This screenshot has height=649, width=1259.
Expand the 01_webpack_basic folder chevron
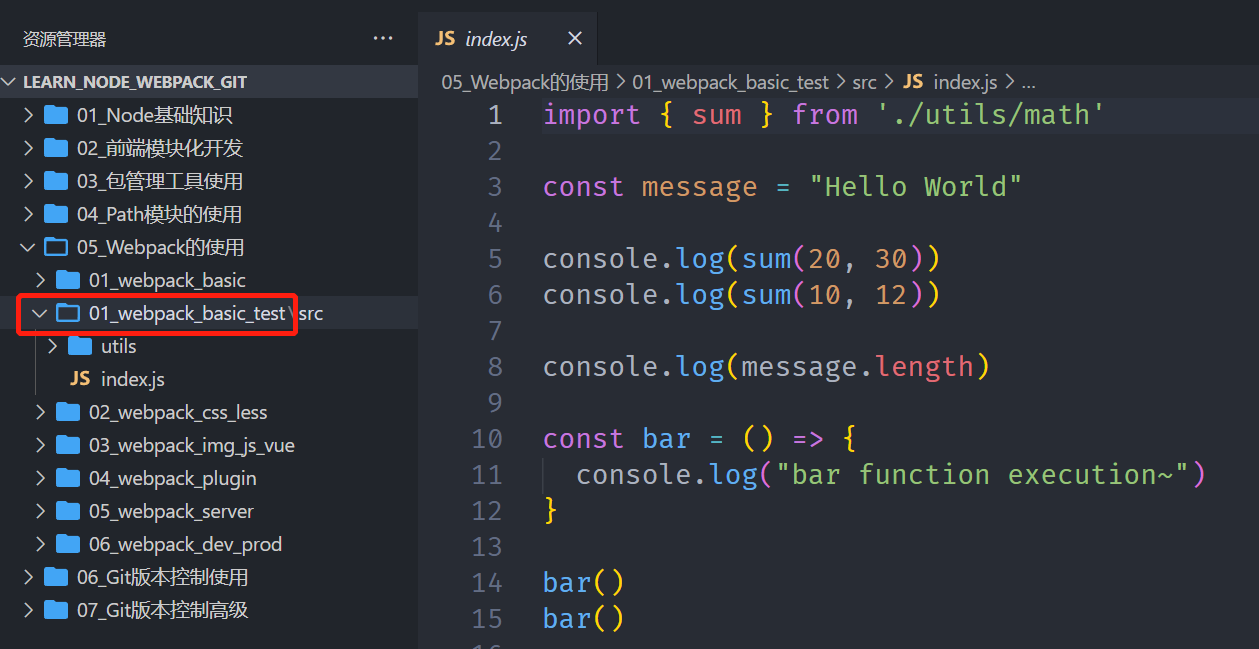(x=40, y=280)
